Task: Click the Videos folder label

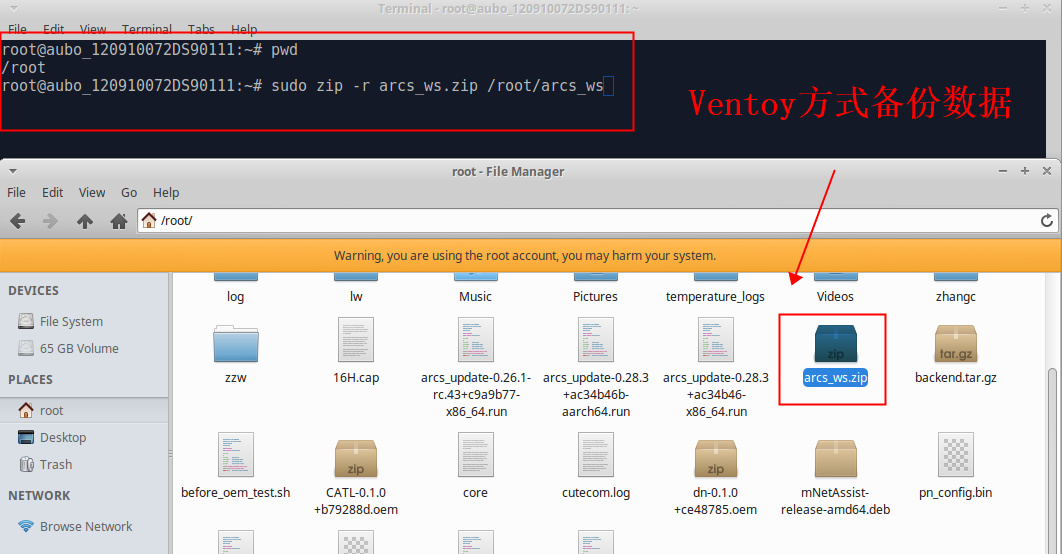Action: point(835,297)
